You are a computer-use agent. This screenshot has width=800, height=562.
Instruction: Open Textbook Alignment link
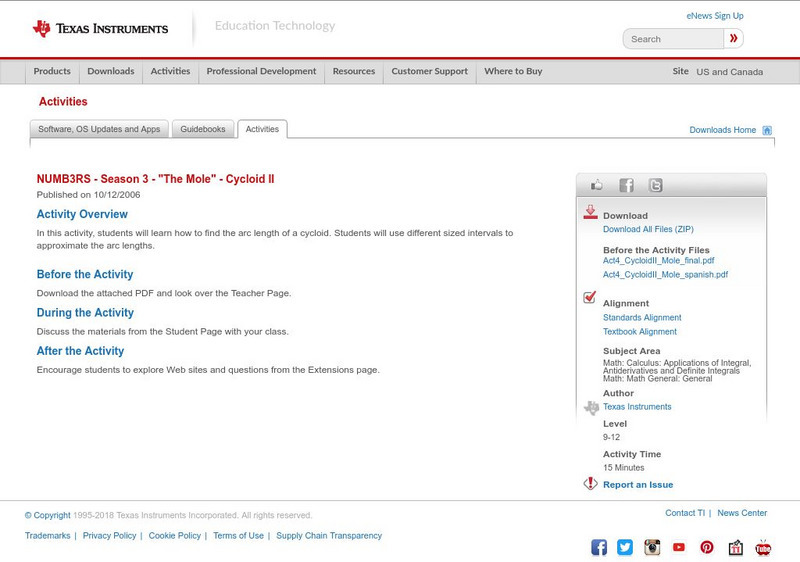[640, 331]
